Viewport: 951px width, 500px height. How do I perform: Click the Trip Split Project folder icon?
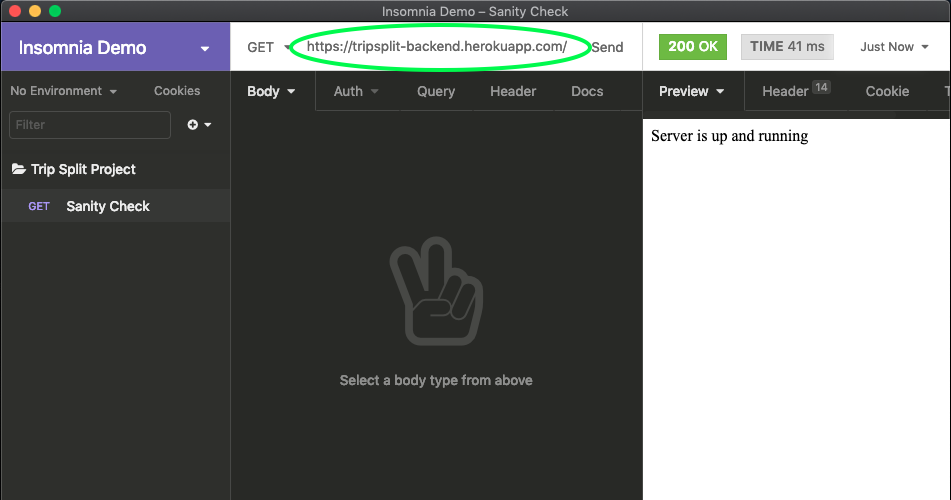tap(18, 169)
